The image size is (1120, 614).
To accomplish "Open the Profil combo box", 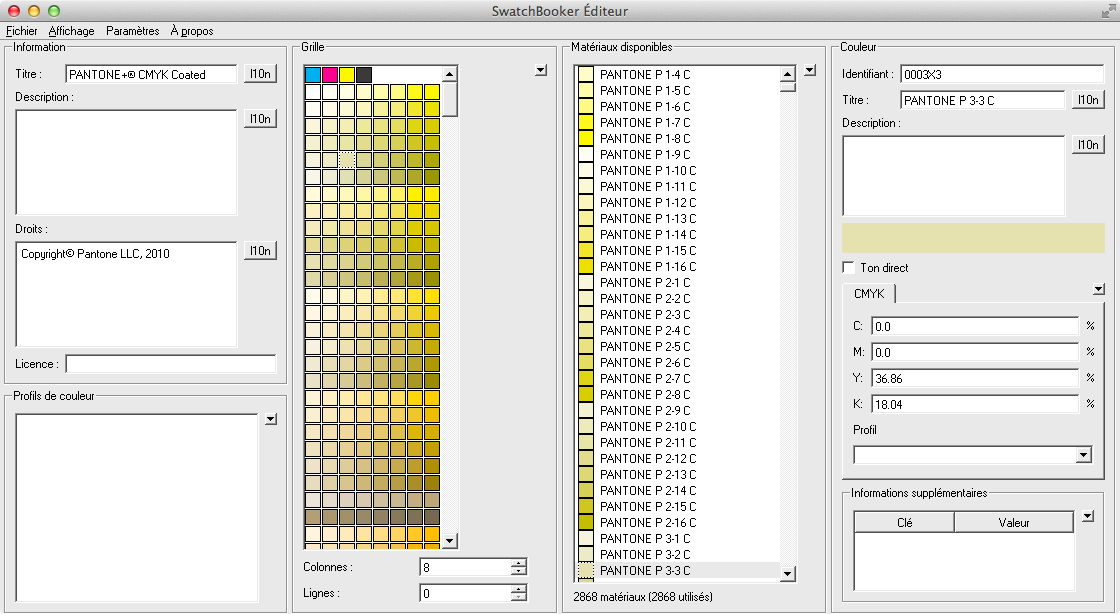I will (x=973, y=455).
